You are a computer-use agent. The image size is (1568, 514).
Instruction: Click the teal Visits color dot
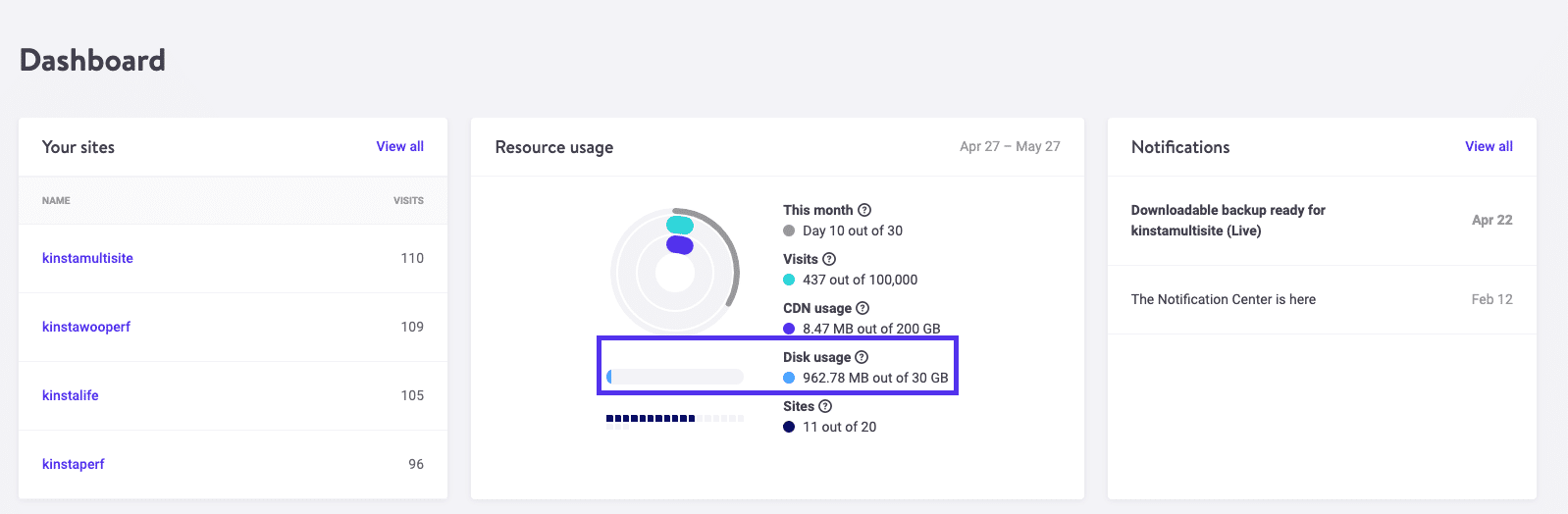[789, 280]
